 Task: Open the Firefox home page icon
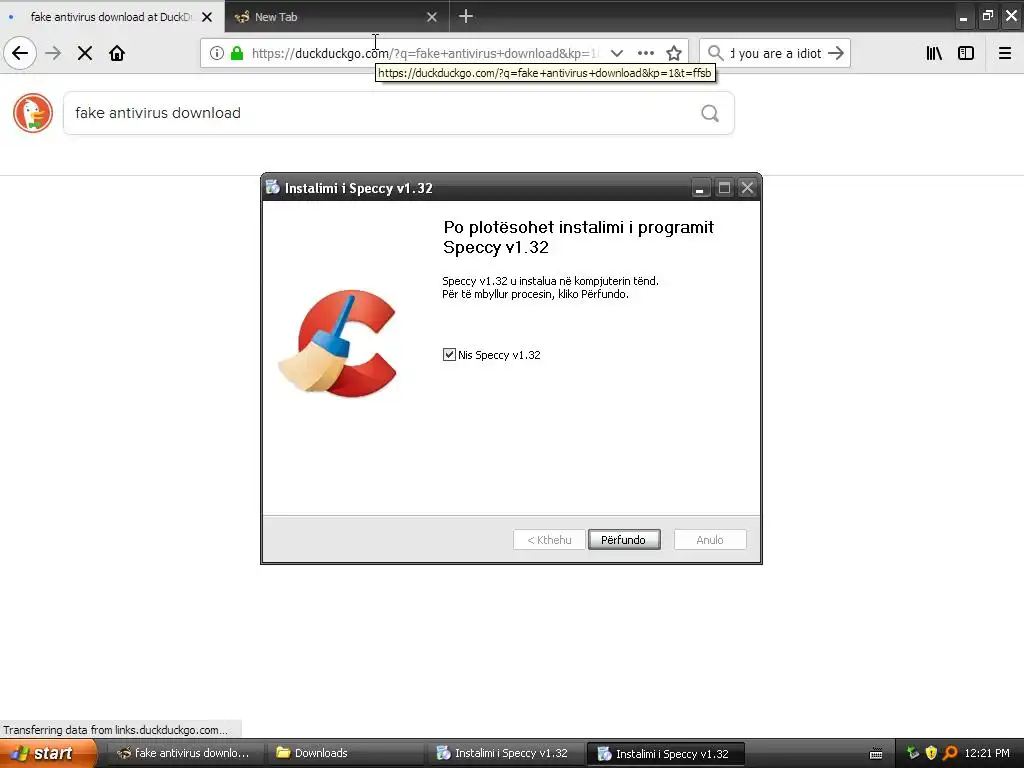[117, 53]
